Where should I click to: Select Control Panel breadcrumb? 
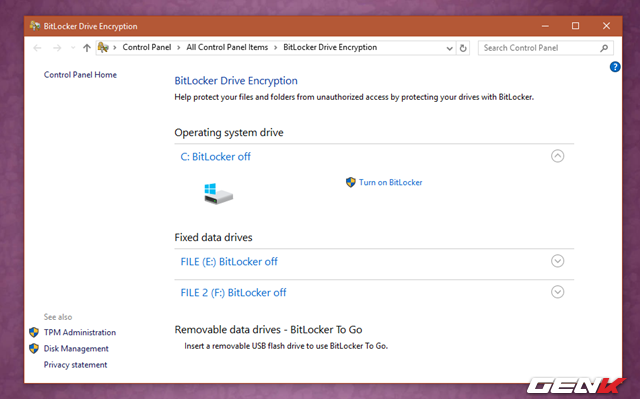coord(147,47)
